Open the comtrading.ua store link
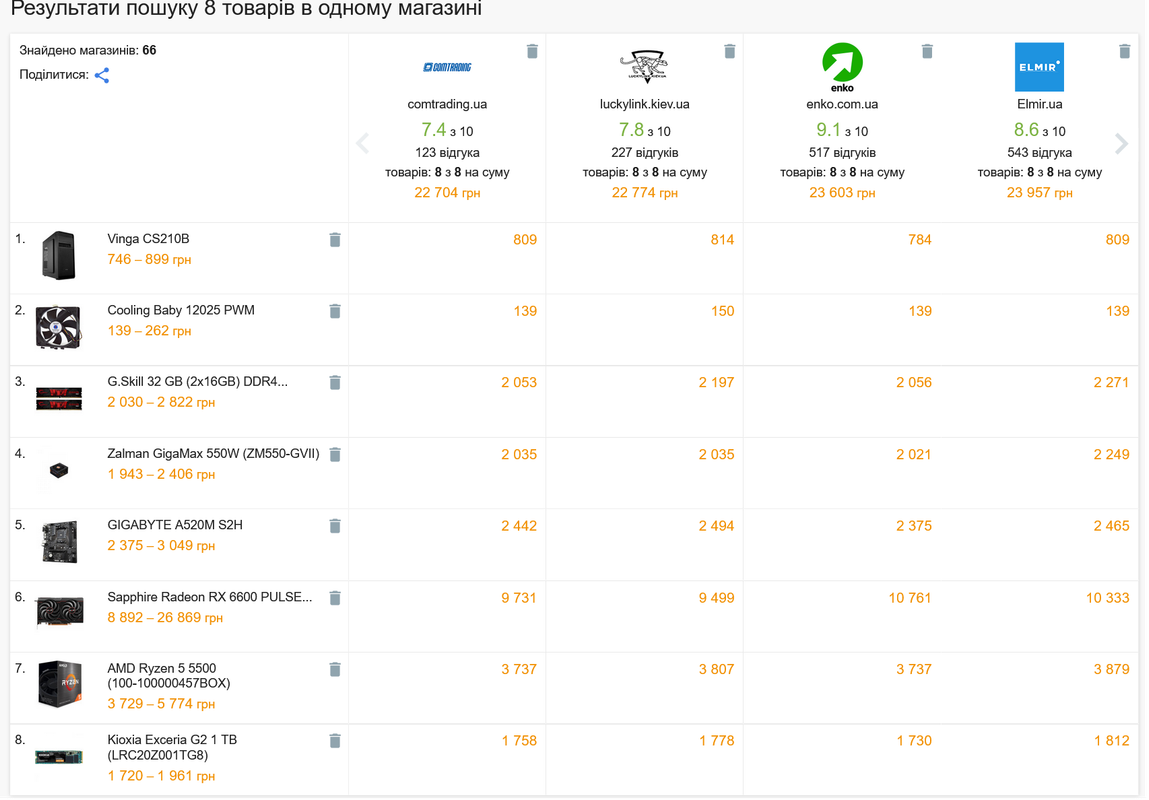The height and width of the screenshot is (800, 1149). point(448,105)
